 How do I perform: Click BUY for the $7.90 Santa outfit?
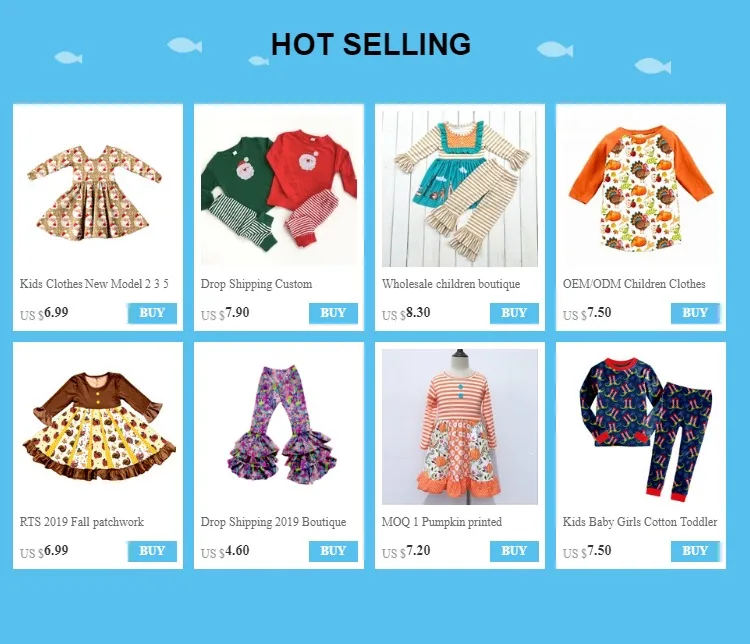[333, 313]
